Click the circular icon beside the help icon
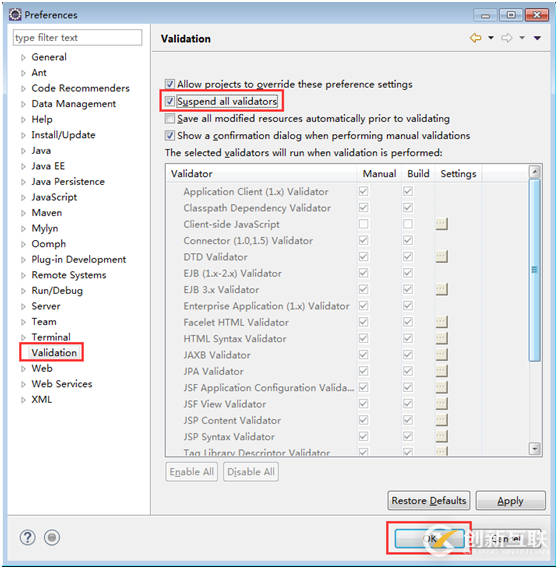Viewport: 558px width, 569px height. click(52, 537)
